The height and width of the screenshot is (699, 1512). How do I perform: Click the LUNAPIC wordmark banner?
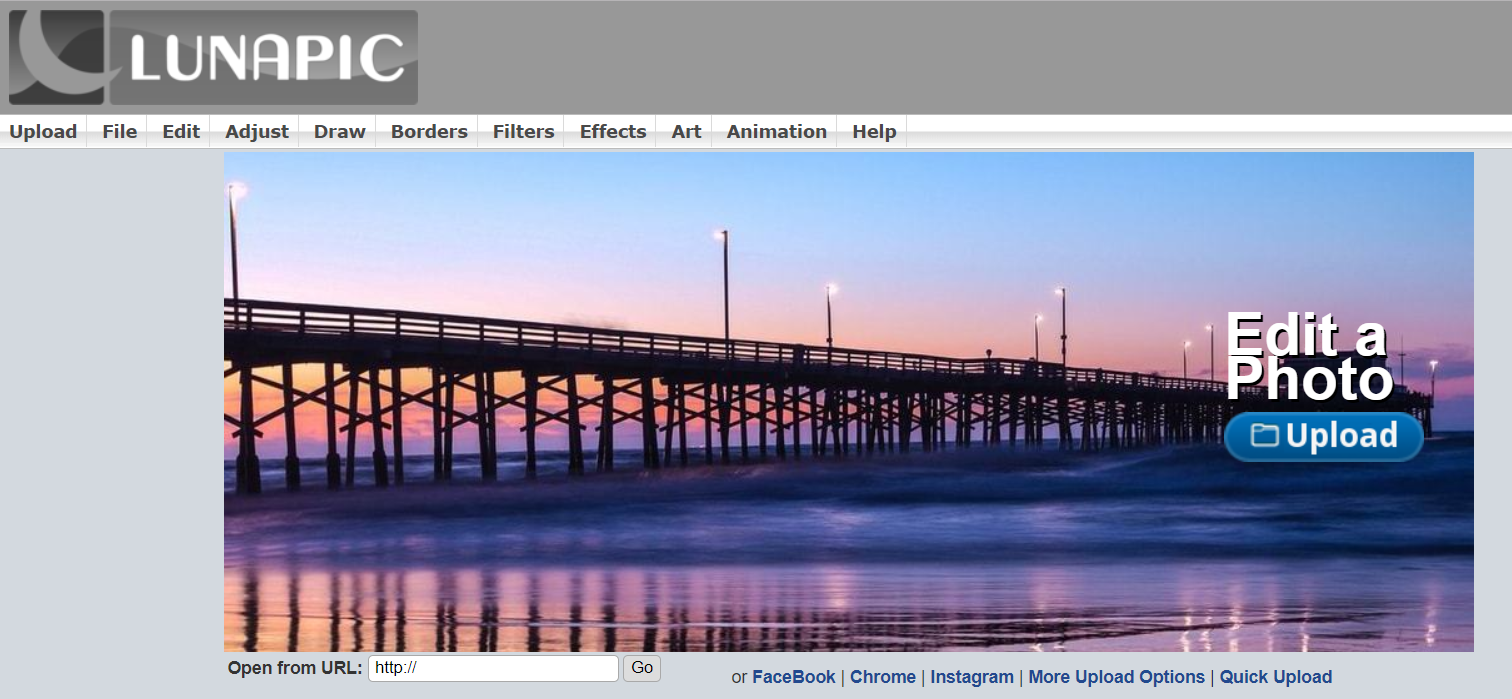click(x=264, y=58)
